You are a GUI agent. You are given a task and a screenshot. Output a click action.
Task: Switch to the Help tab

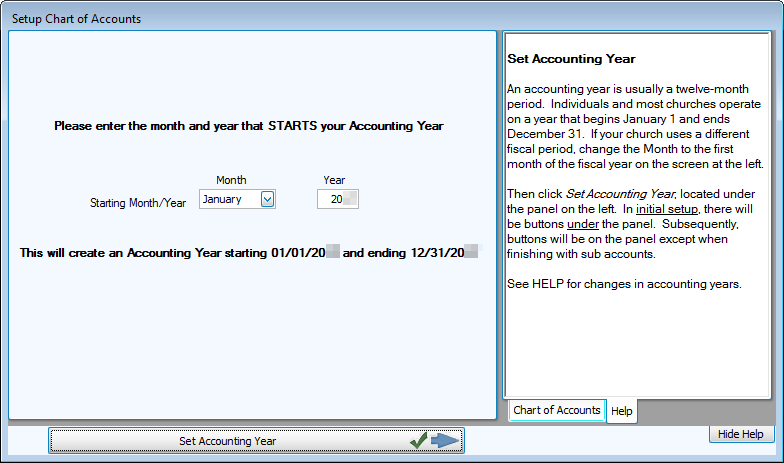coord(622,411)
